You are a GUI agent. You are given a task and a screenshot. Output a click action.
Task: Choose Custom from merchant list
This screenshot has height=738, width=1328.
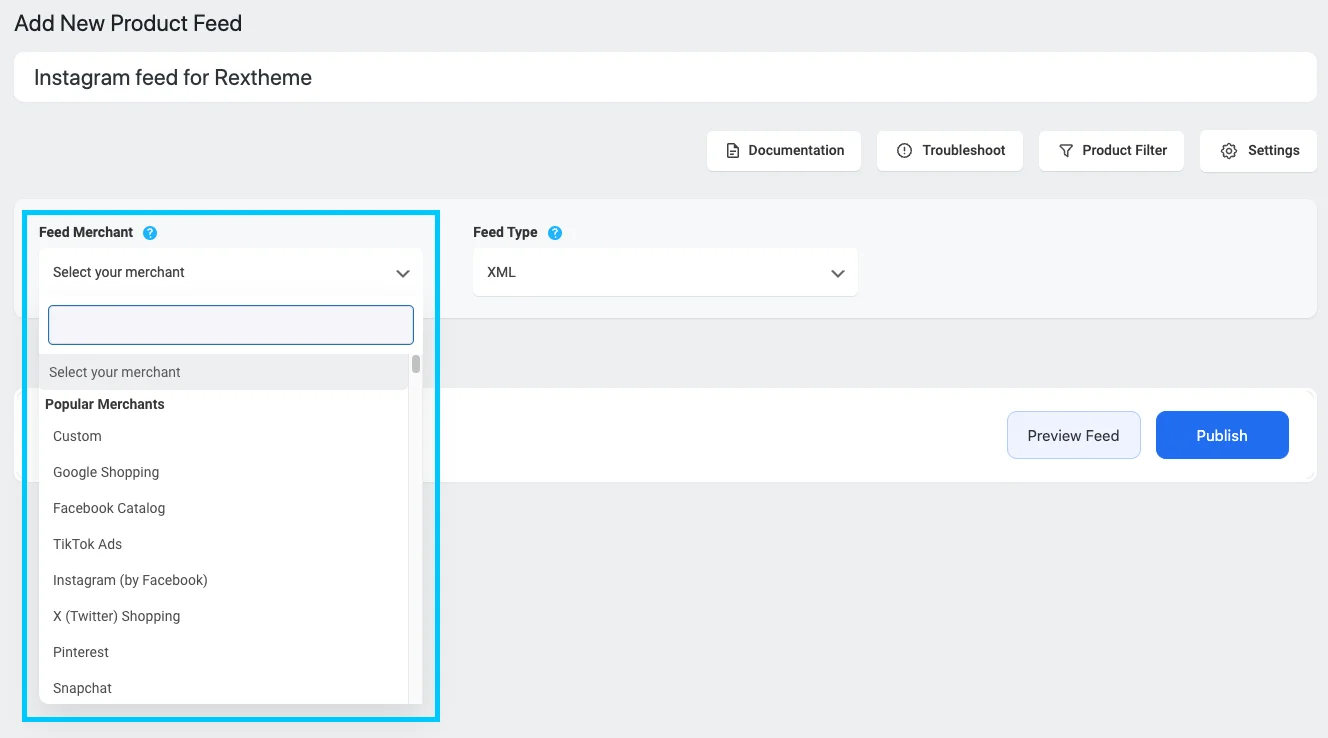[x=223, y=436]
